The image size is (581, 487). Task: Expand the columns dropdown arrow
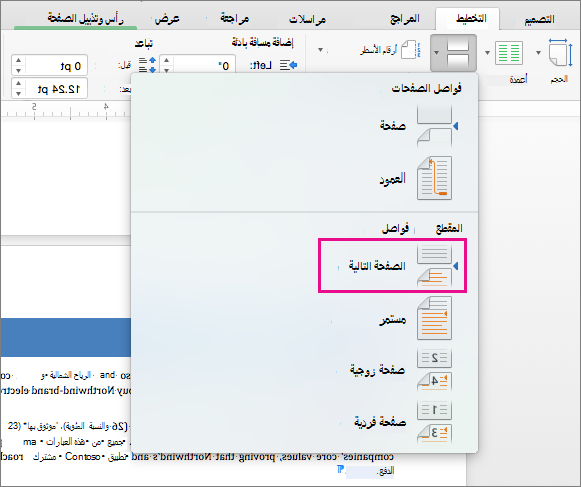[487, 53]
